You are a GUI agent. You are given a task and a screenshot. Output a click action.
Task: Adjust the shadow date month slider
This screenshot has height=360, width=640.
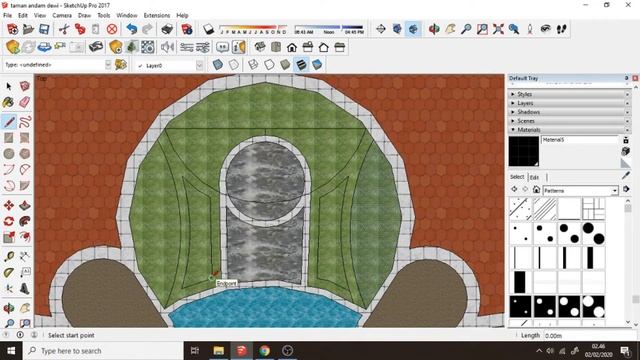253,29
